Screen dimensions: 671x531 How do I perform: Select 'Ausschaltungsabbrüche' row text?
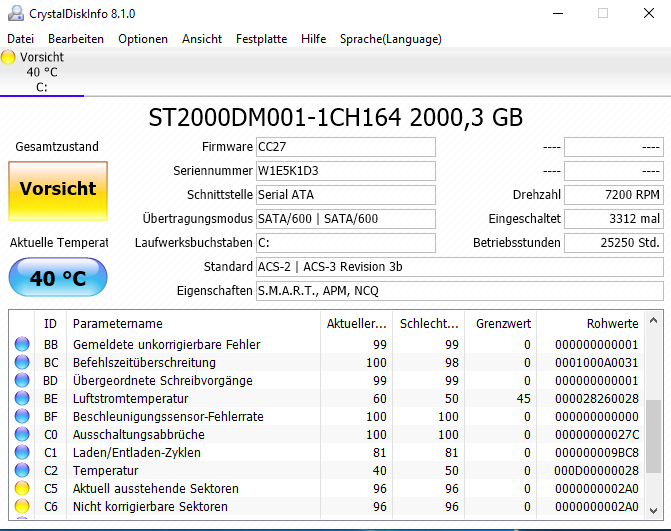[x=139, y=434]
